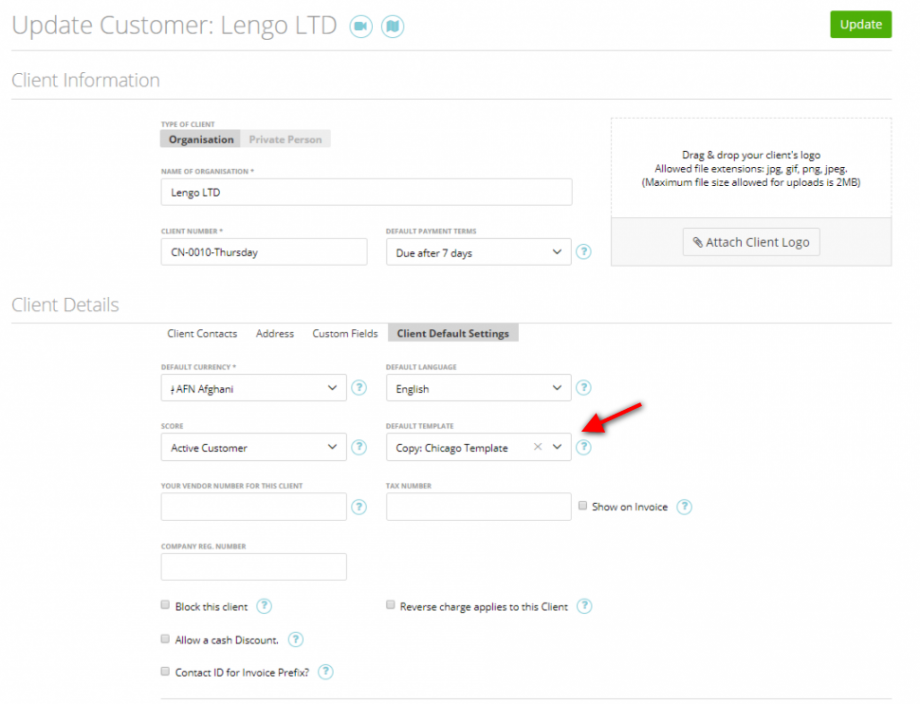Open help beside Block this client
The height and width of the screenshot is (704, 920).
click(x=263, y=605)
